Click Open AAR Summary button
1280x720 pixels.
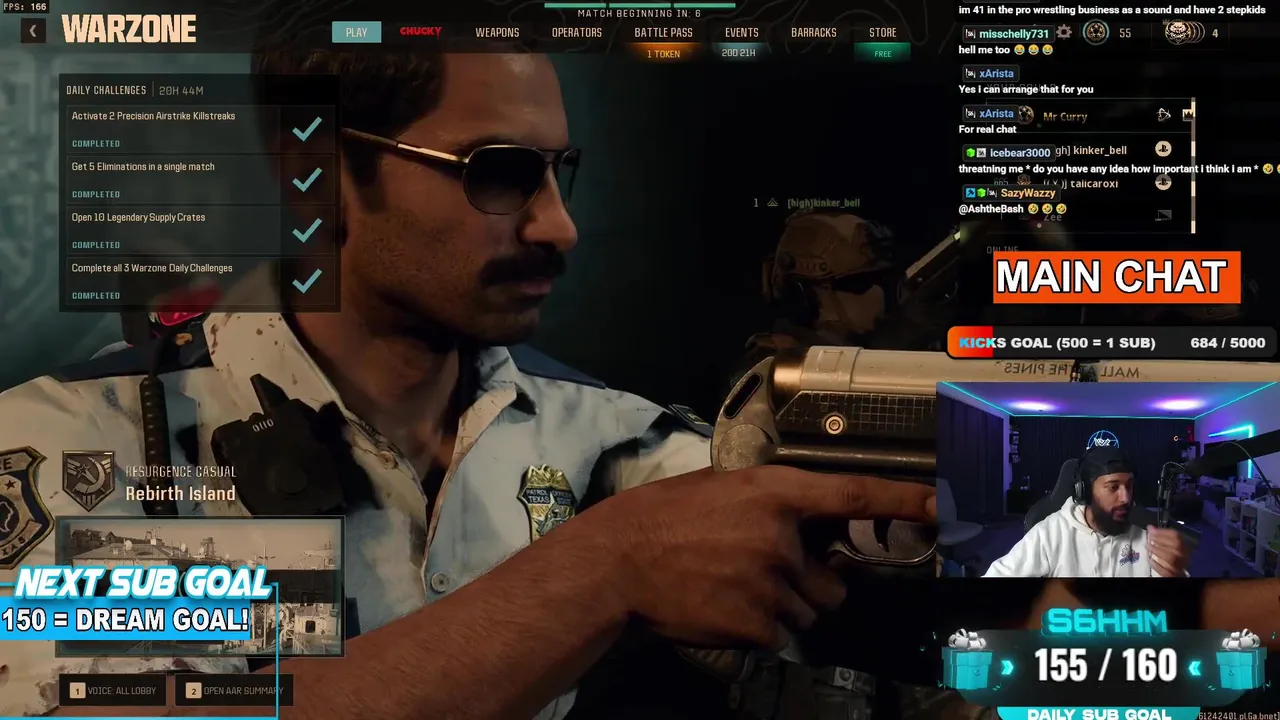(236, 691)
